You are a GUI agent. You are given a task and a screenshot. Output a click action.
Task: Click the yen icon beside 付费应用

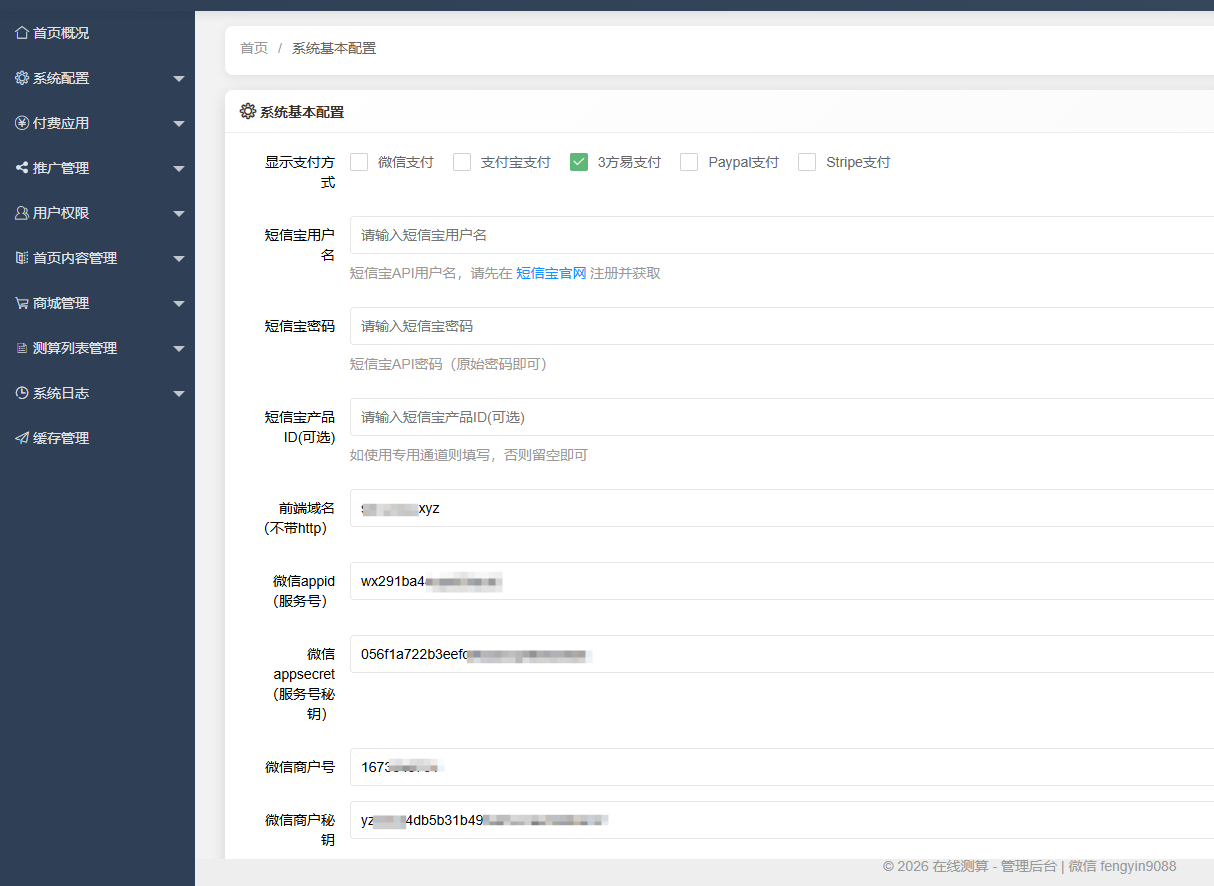point(22,123)
